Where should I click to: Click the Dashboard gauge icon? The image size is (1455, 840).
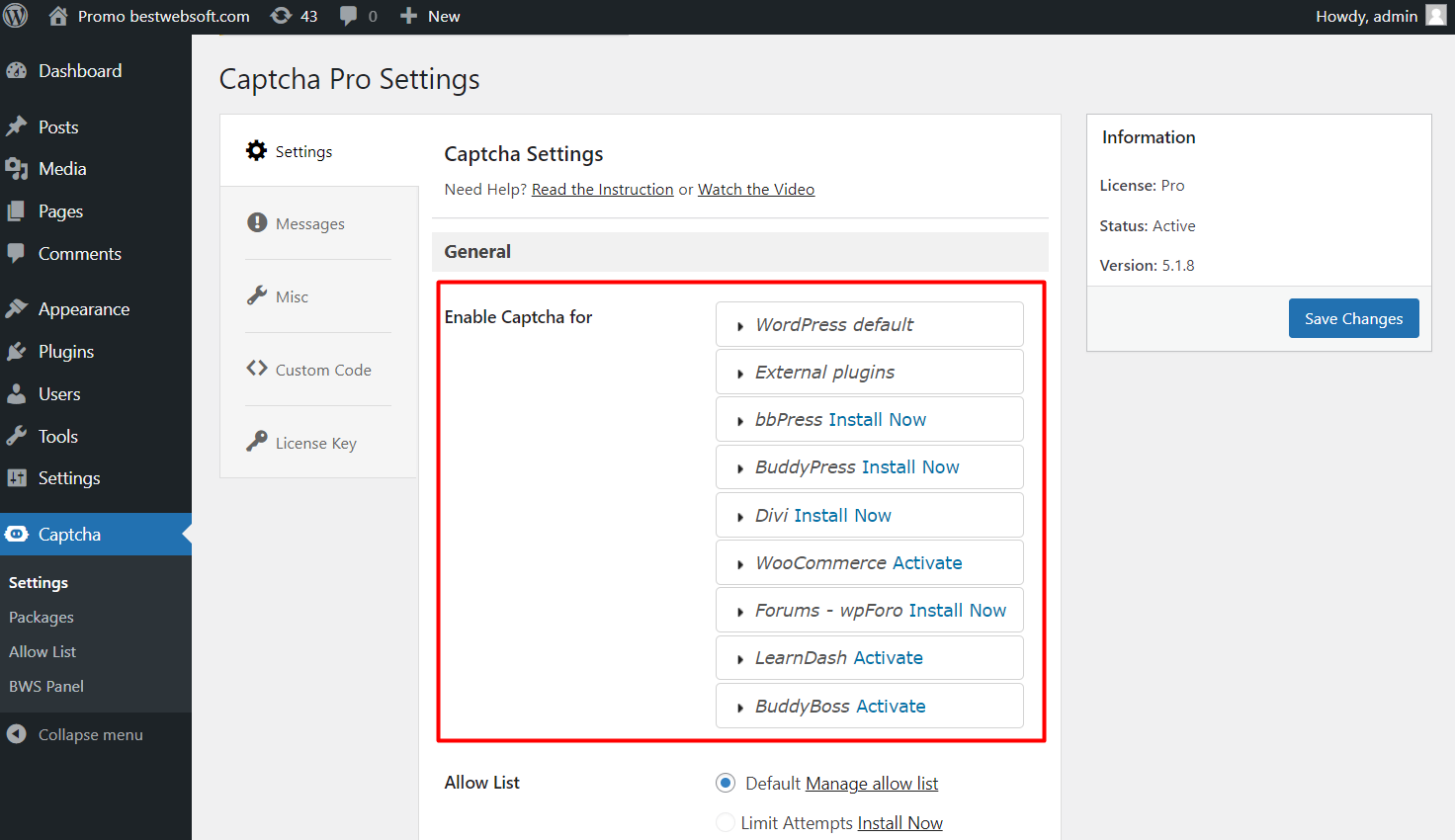tap(17, 71)
